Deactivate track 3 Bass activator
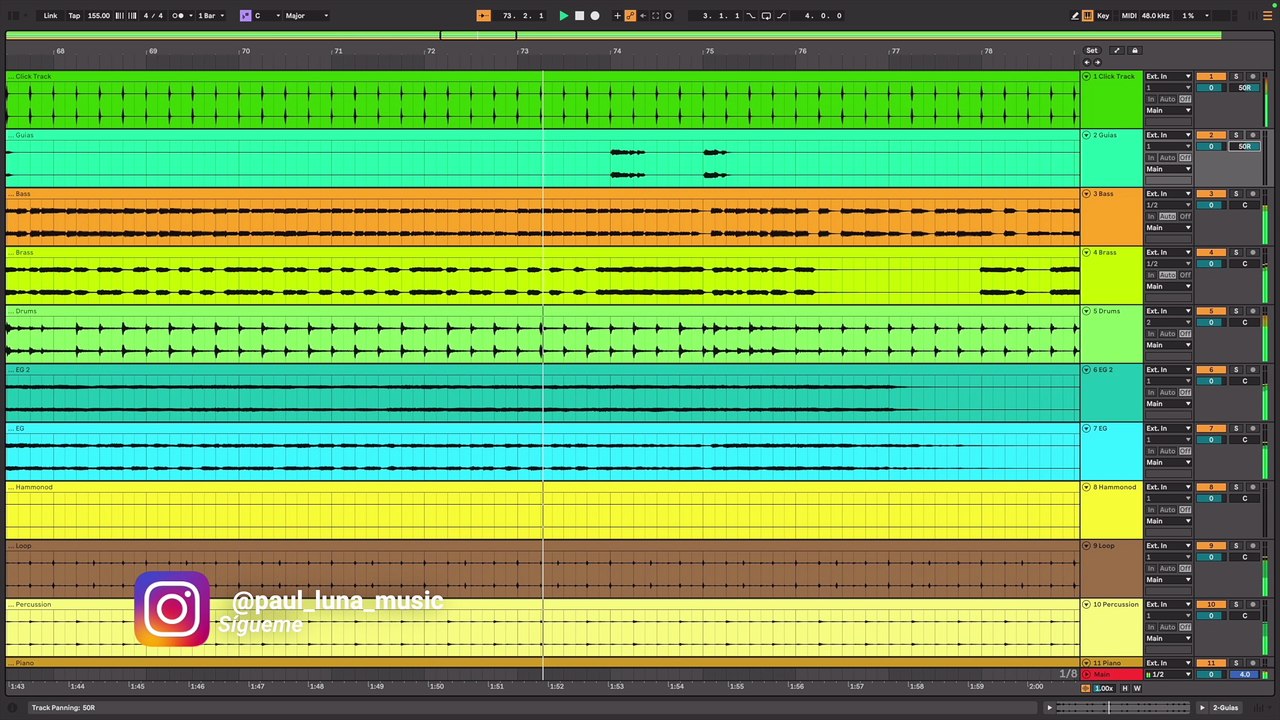1280x720 pixels. [x=1211, y=194]
